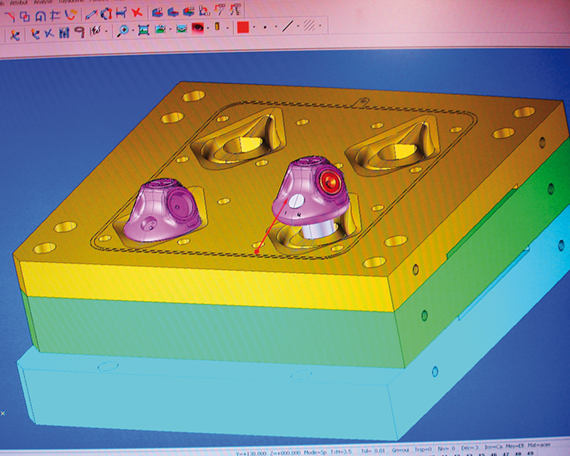Click the 'Gri=oui' status entry
The image size is (570, 456).
coord(401,450)
